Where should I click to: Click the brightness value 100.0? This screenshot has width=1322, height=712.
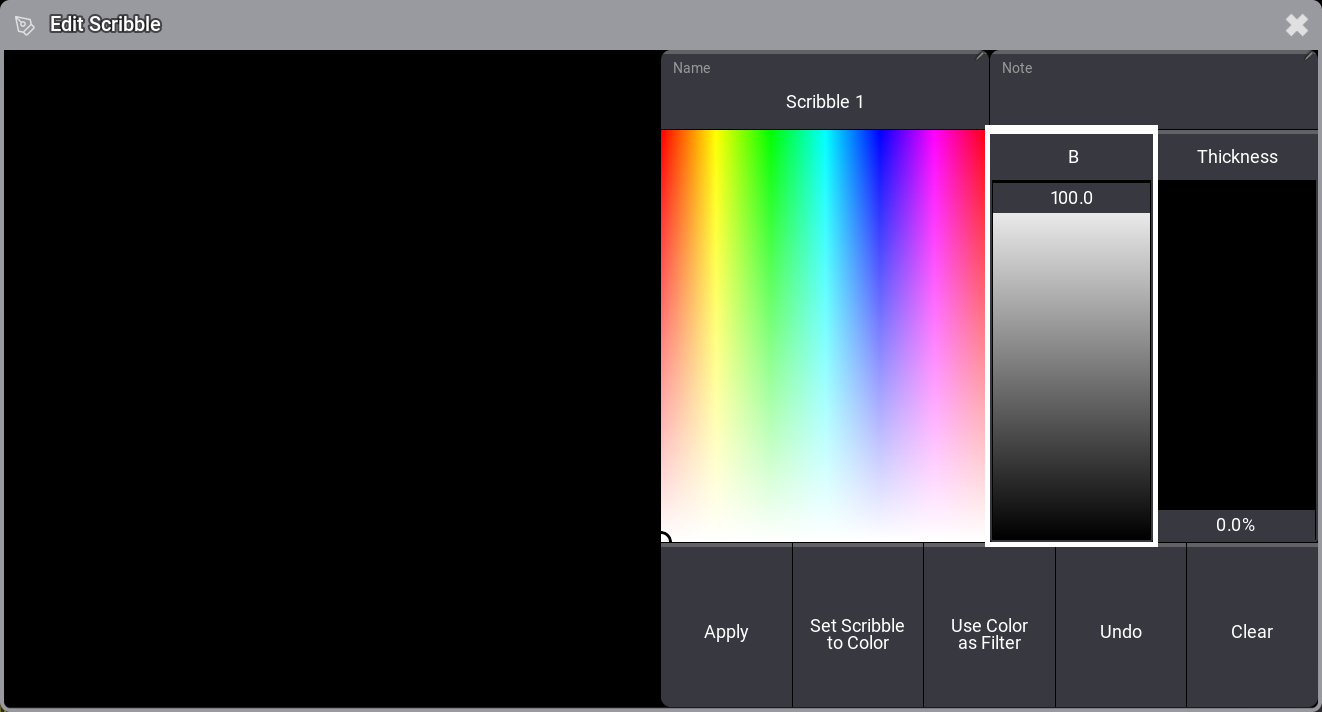pos(1071,198)
